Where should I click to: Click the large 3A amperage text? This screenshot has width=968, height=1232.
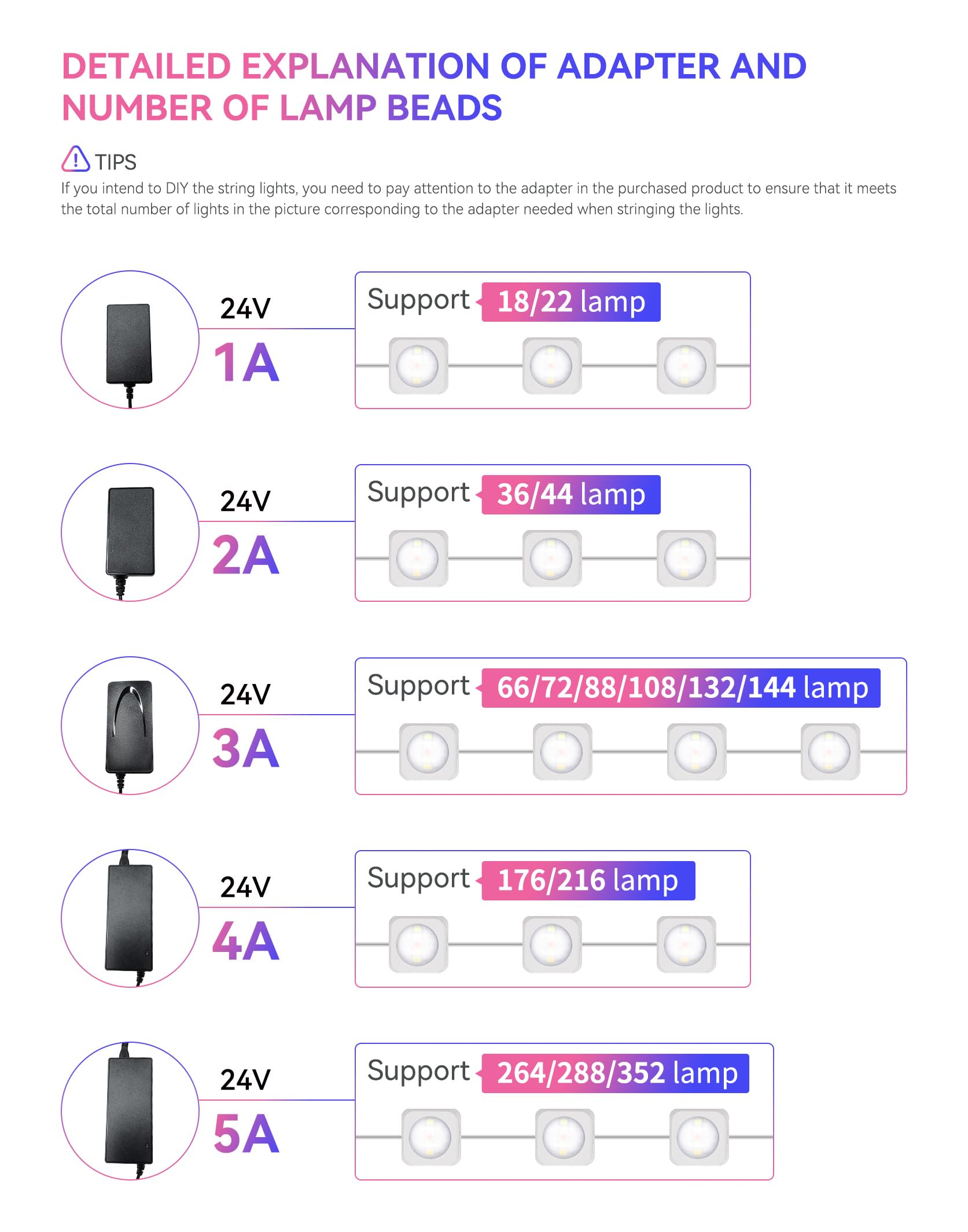[246, 748]
